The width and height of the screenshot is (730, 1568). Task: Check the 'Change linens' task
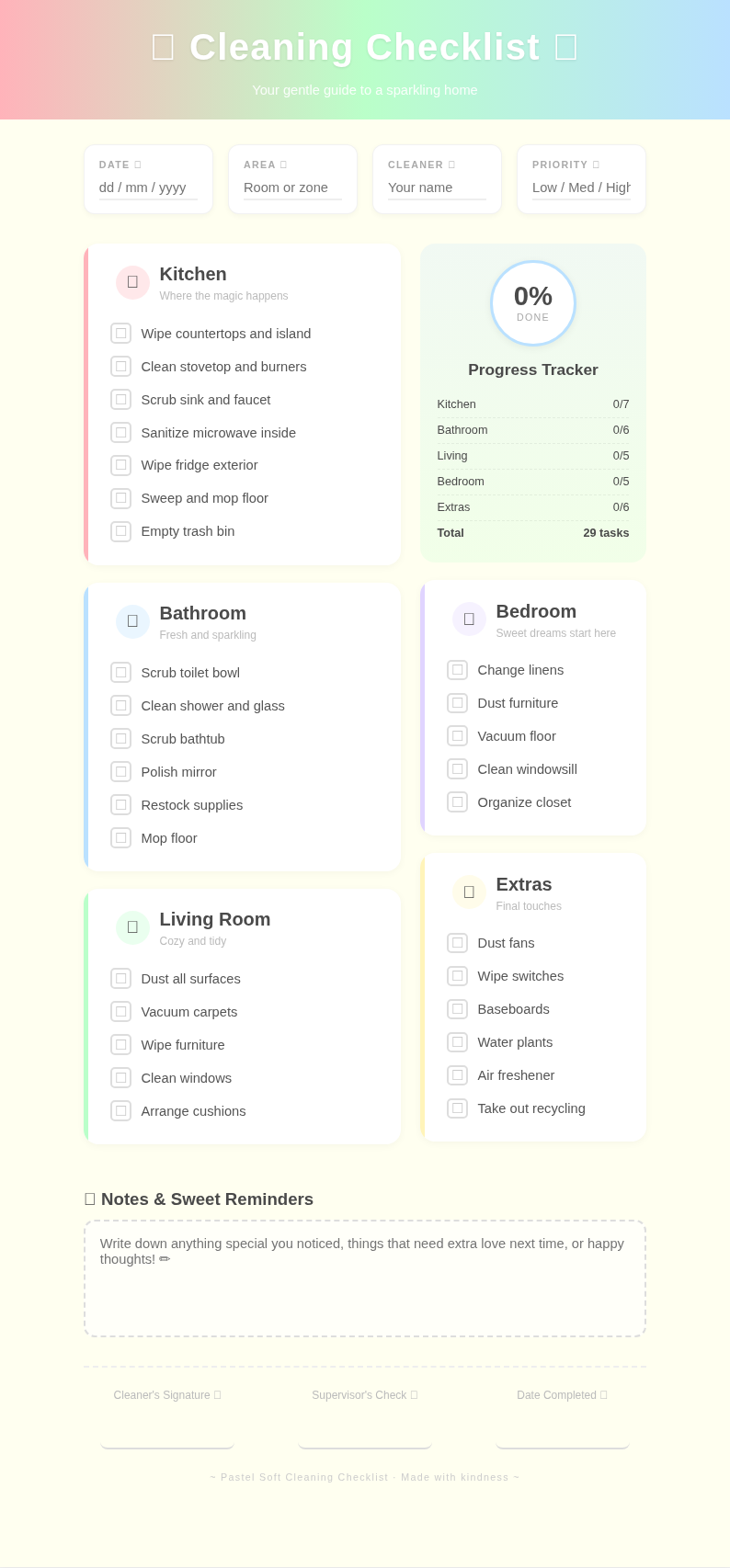coord(458,669)
